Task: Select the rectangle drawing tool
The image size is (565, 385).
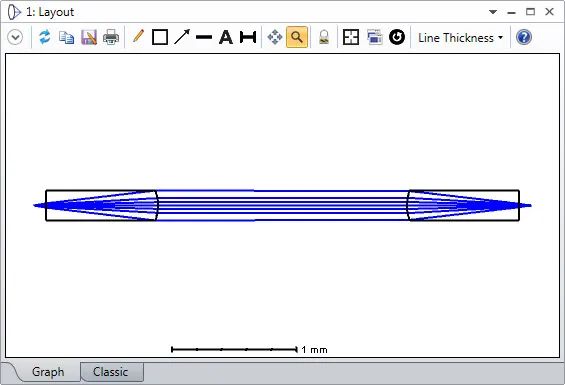Action: click(x=160, y=37)
